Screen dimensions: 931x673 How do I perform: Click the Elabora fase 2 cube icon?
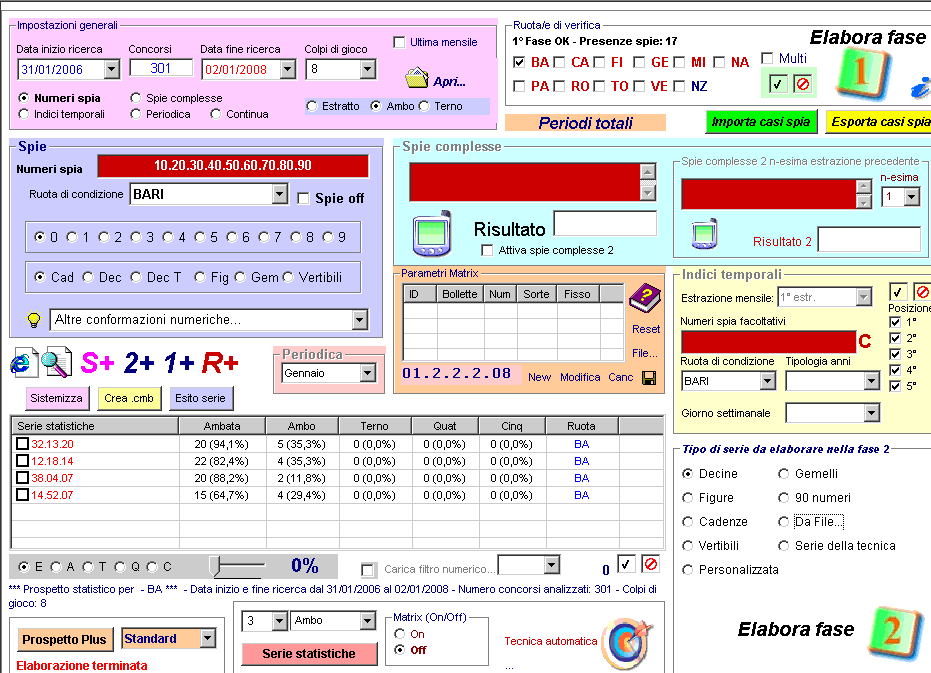pos(894,633)
